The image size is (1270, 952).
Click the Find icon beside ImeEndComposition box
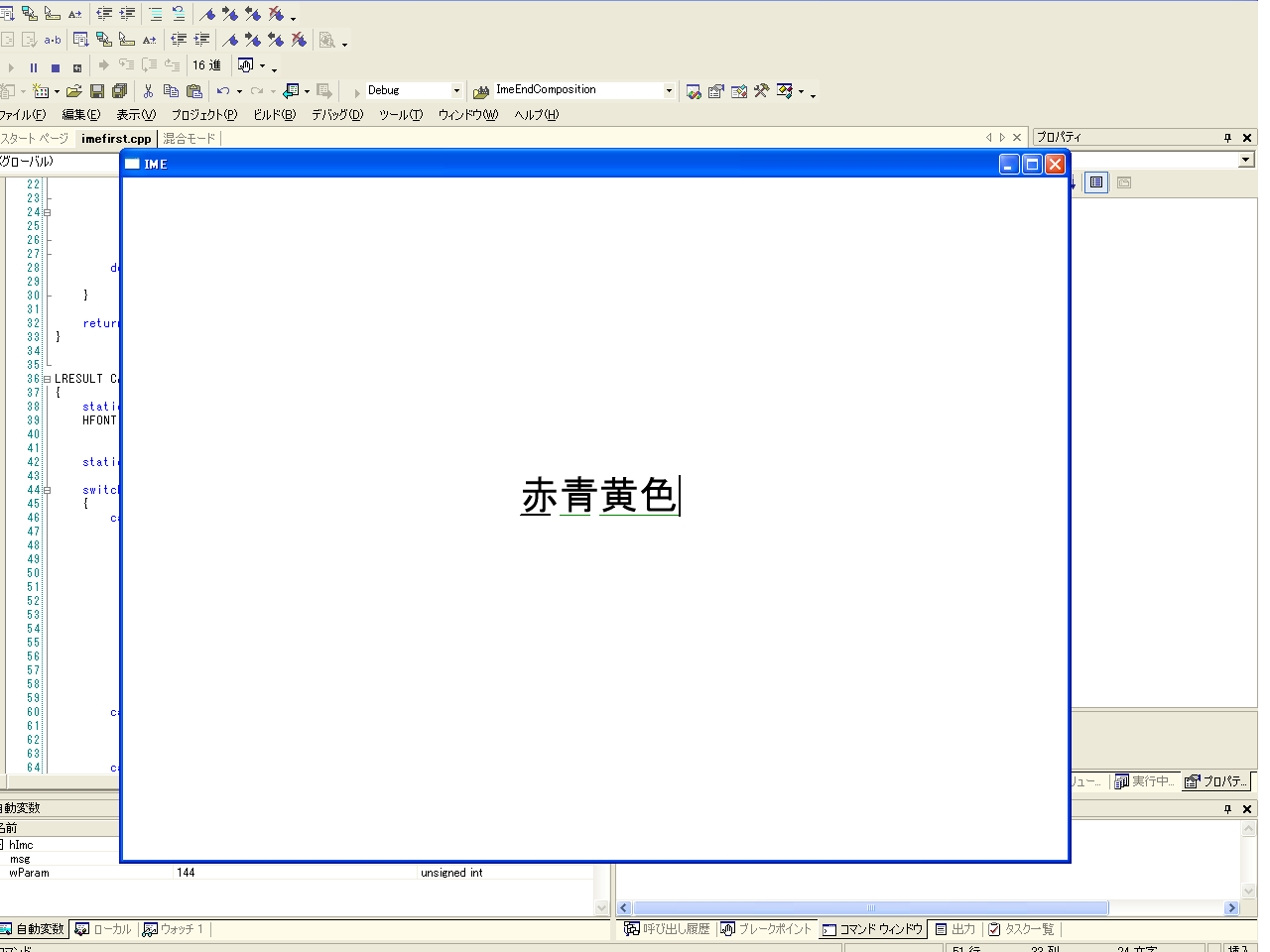point(481,91)
